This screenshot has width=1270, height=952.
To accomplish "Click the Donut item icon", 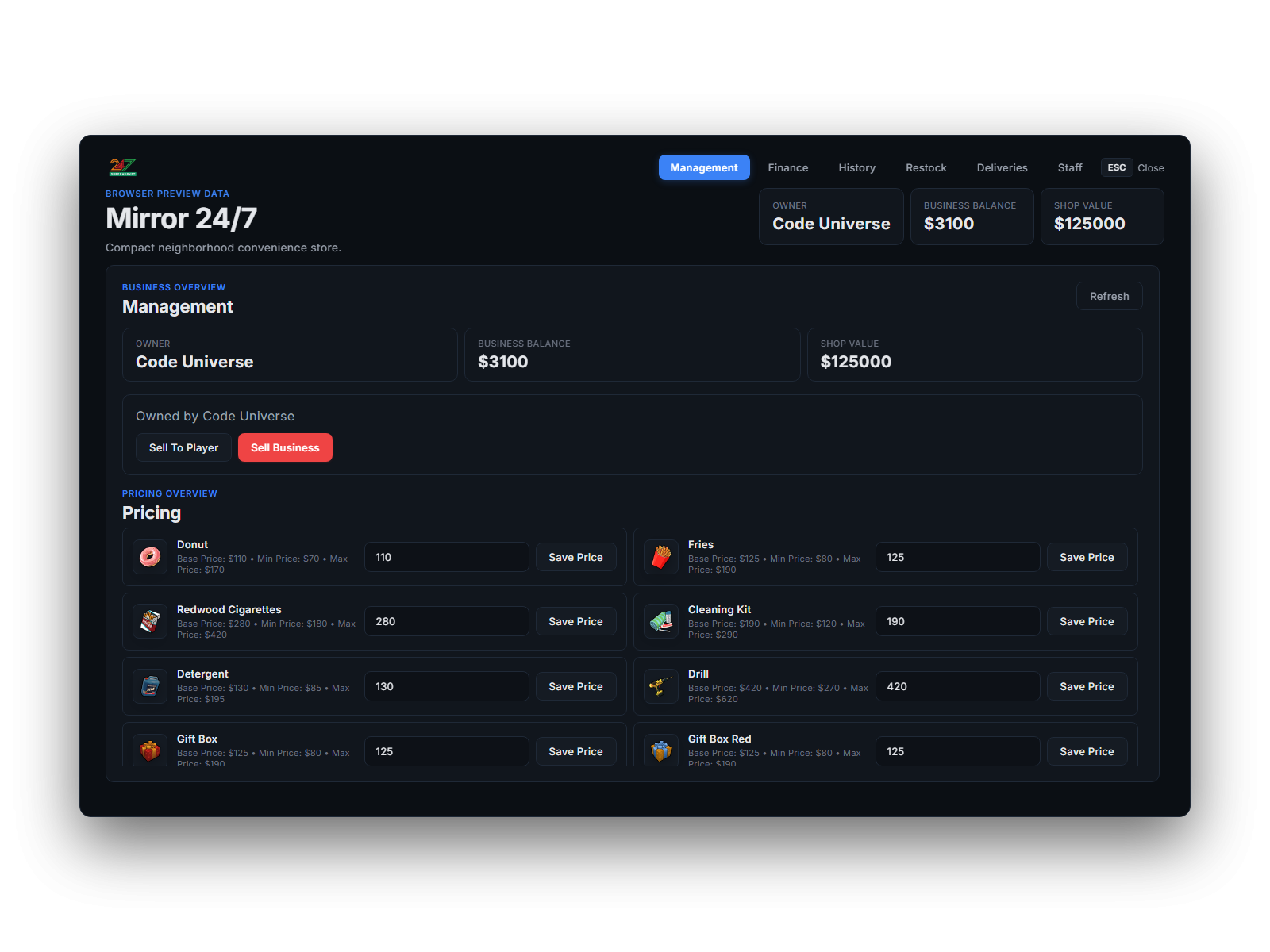I will click(x=150, y=557).
